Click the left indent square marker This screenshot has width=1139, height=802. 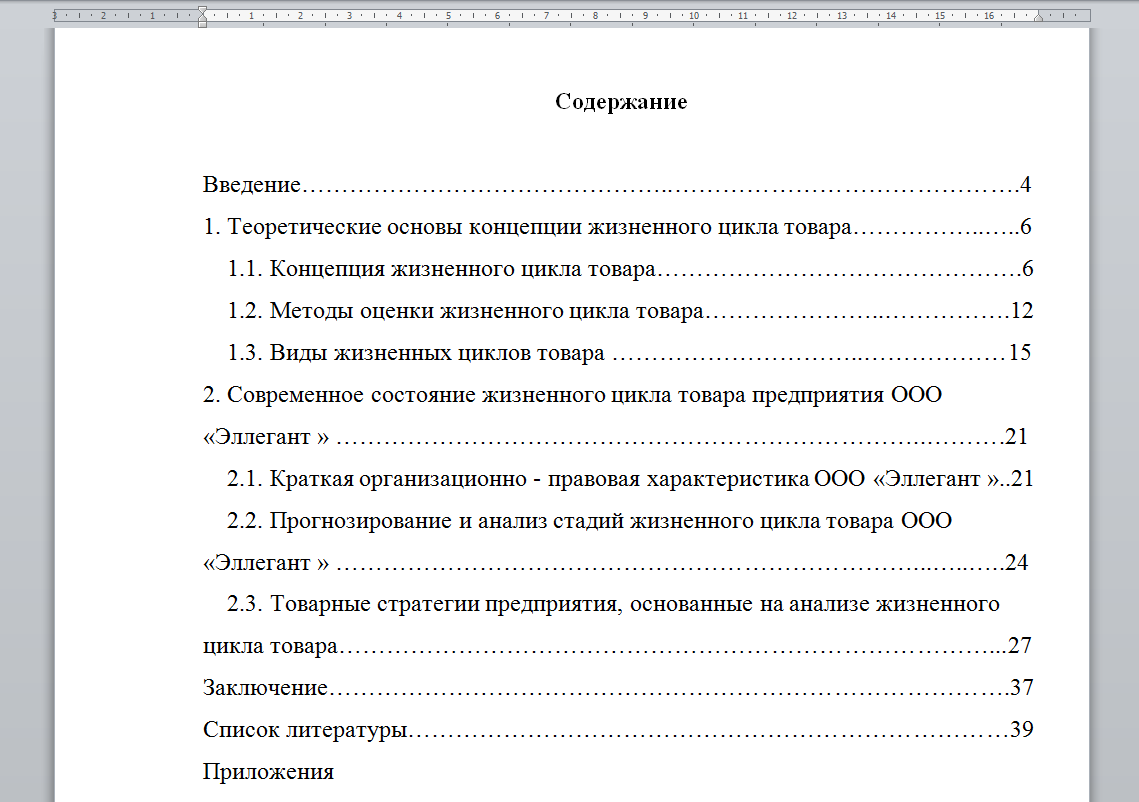click(x=203, y=24)
